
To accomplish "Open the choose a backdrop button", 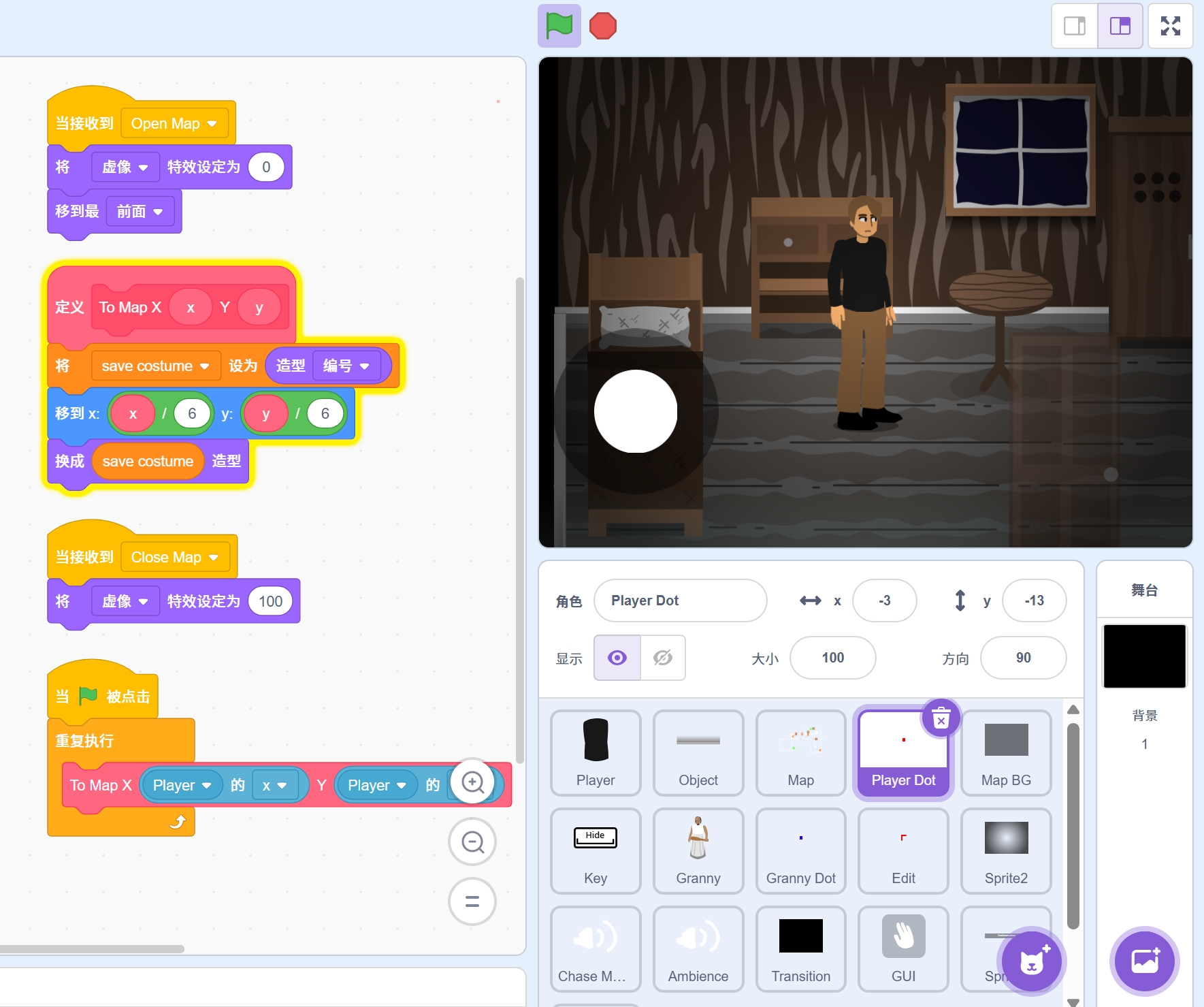I will (1145, 961).
